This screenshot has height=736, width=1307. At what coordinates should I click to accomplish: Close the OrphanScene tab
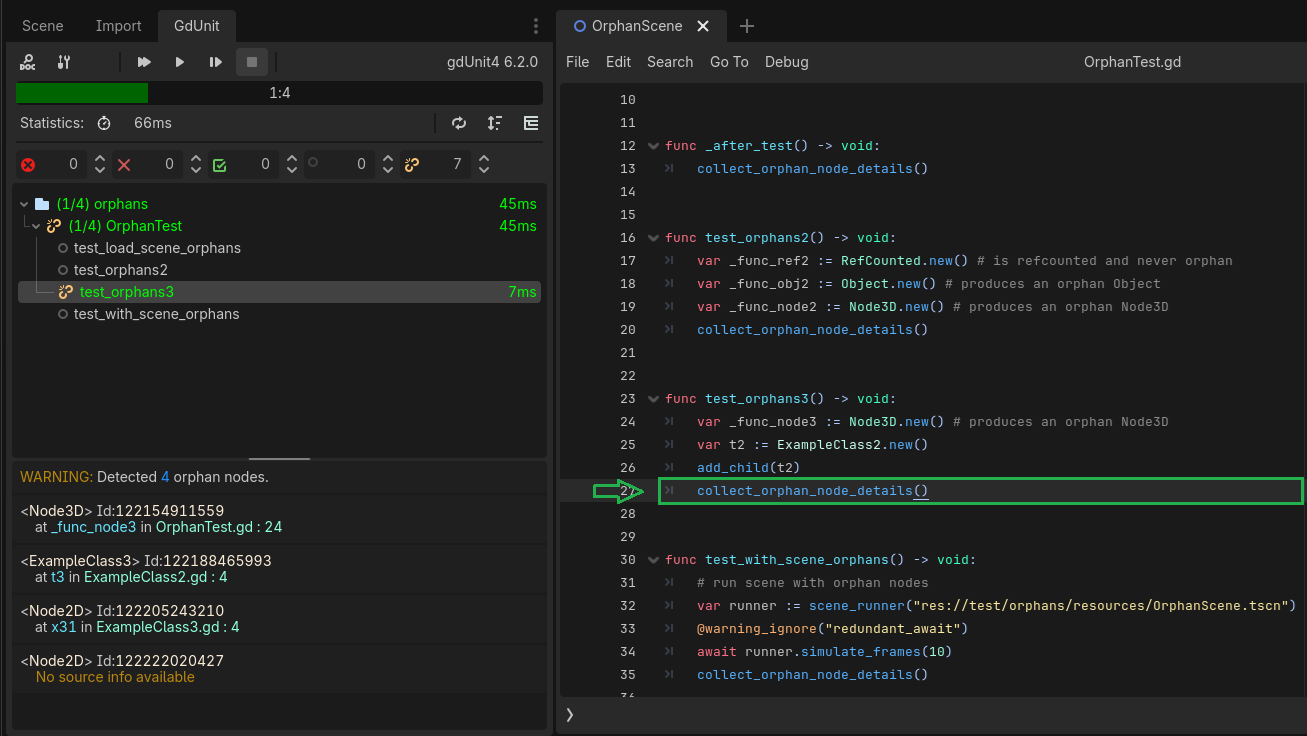703,26
